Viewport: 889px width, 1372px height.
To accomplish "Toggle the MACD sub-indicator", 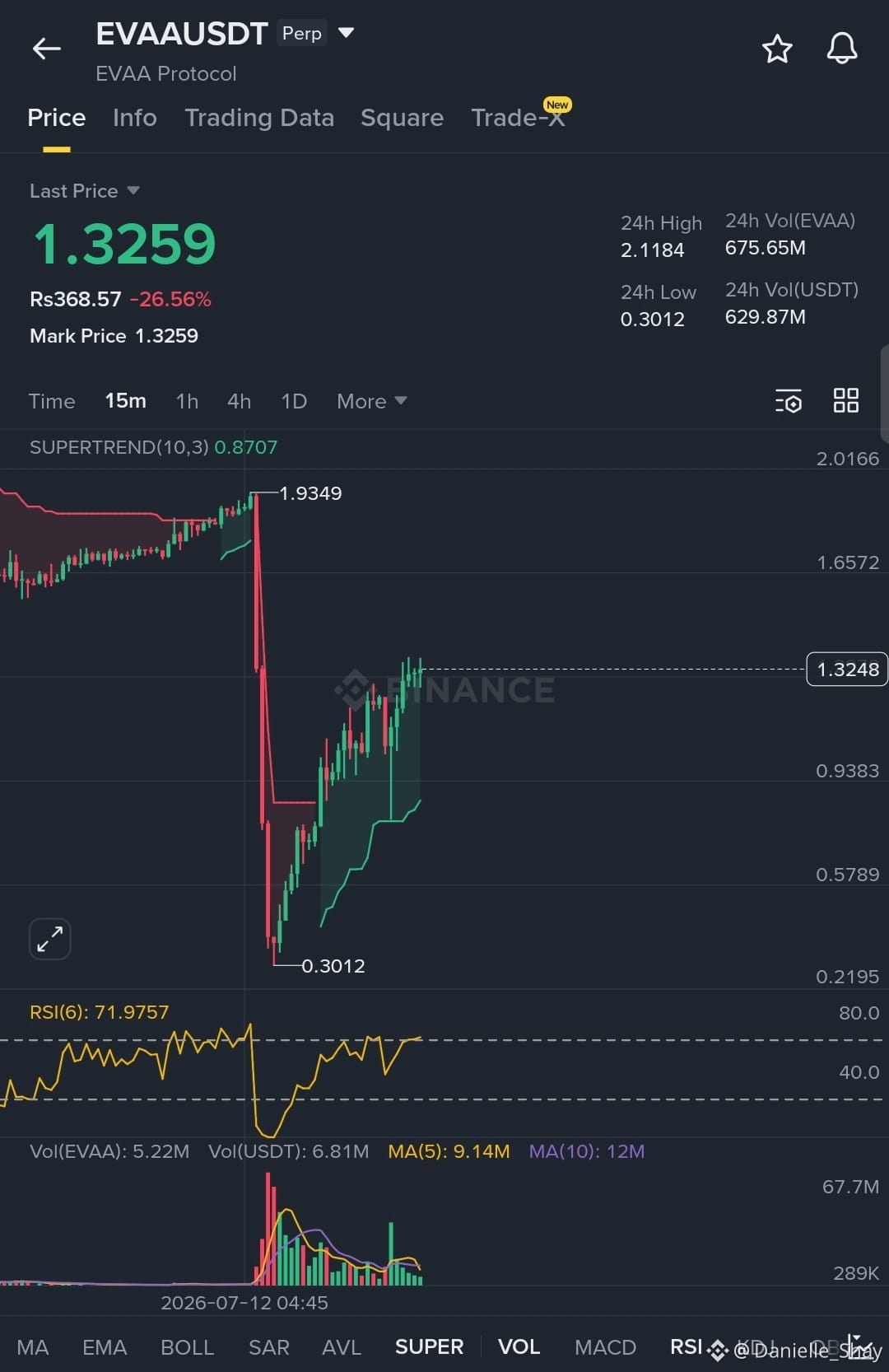I will tap(606, 1347).
